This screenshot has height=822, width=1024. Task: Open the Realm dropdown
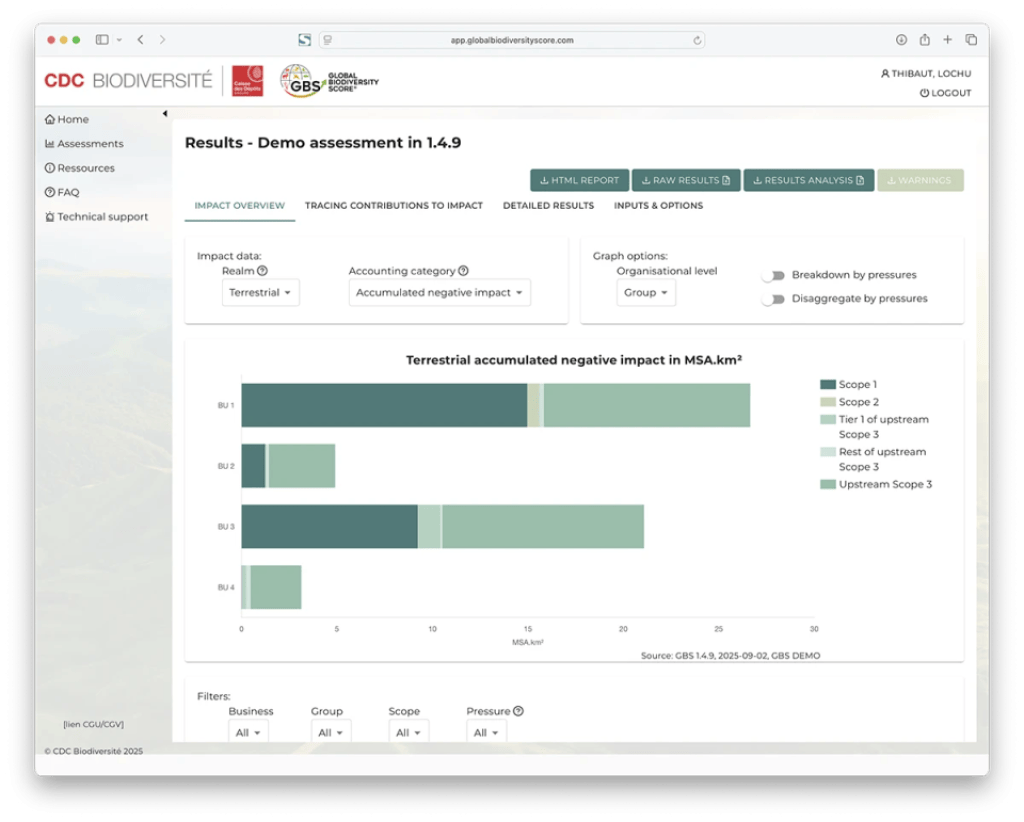(x=260, y=293)
